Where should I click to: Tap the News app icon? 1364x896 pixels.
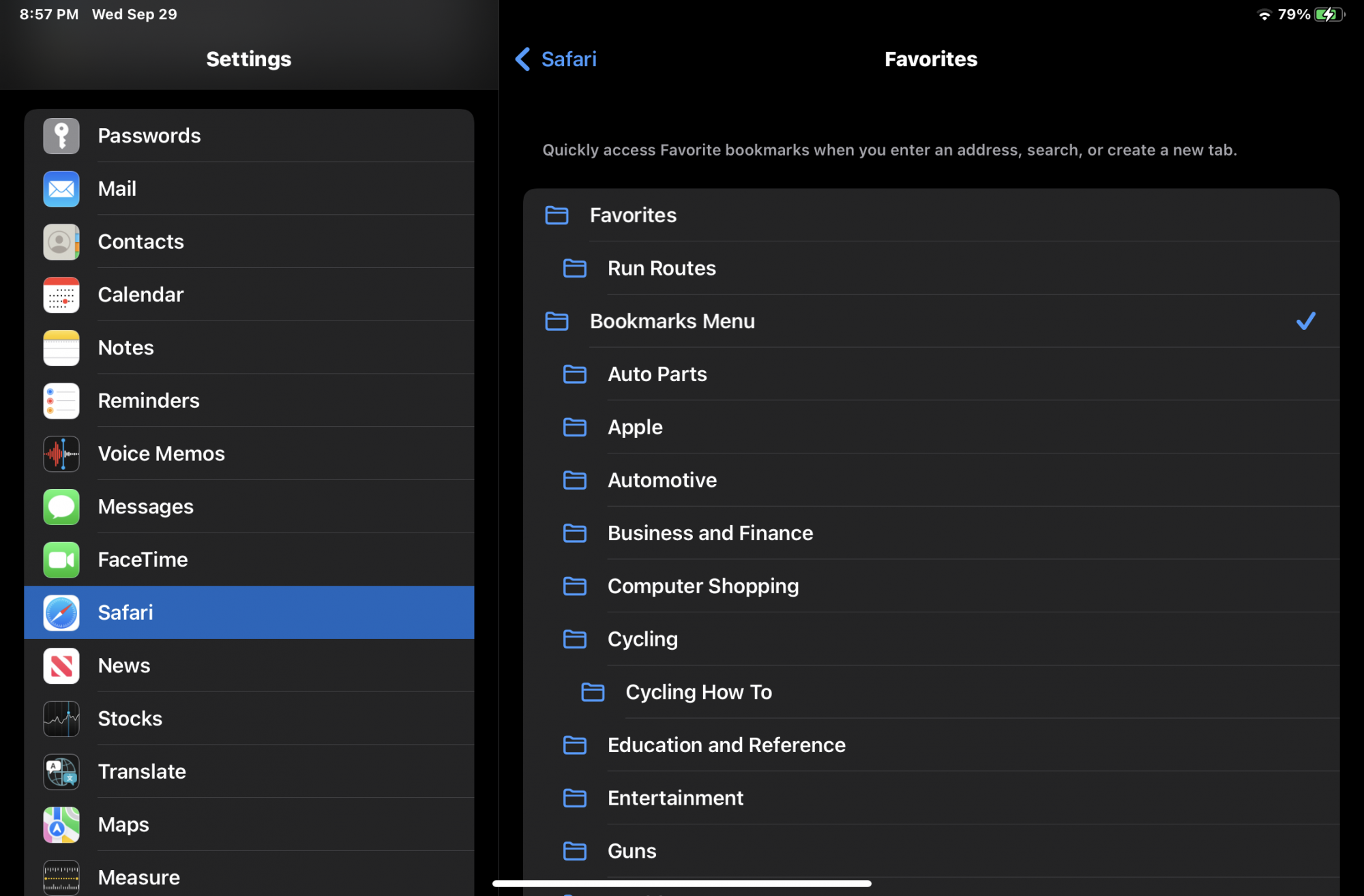61,666
